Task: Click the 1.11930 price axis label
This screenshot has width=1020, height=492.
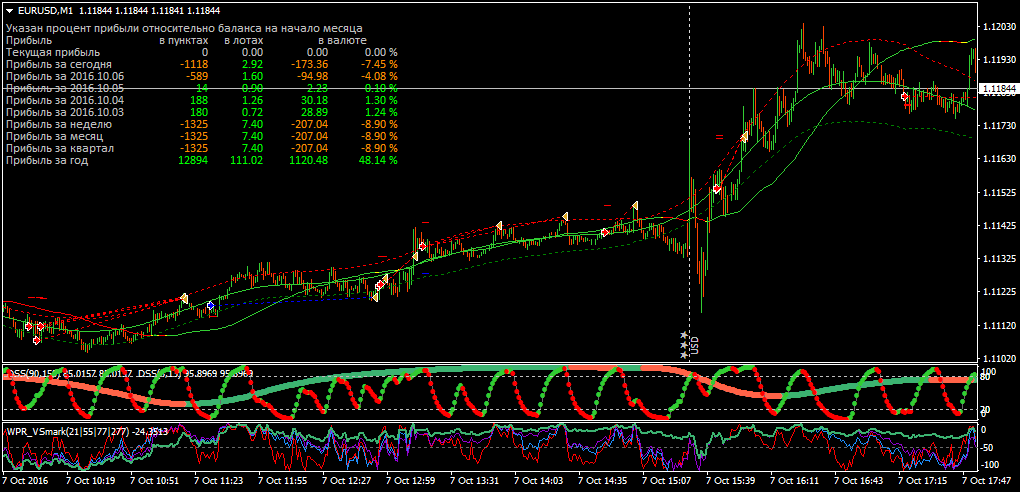Action: pos(997,60)
